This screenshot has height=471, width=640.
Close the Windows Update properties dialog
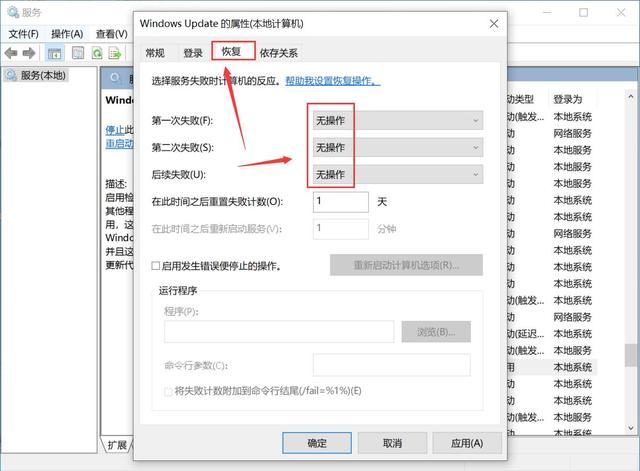[494, 24]
